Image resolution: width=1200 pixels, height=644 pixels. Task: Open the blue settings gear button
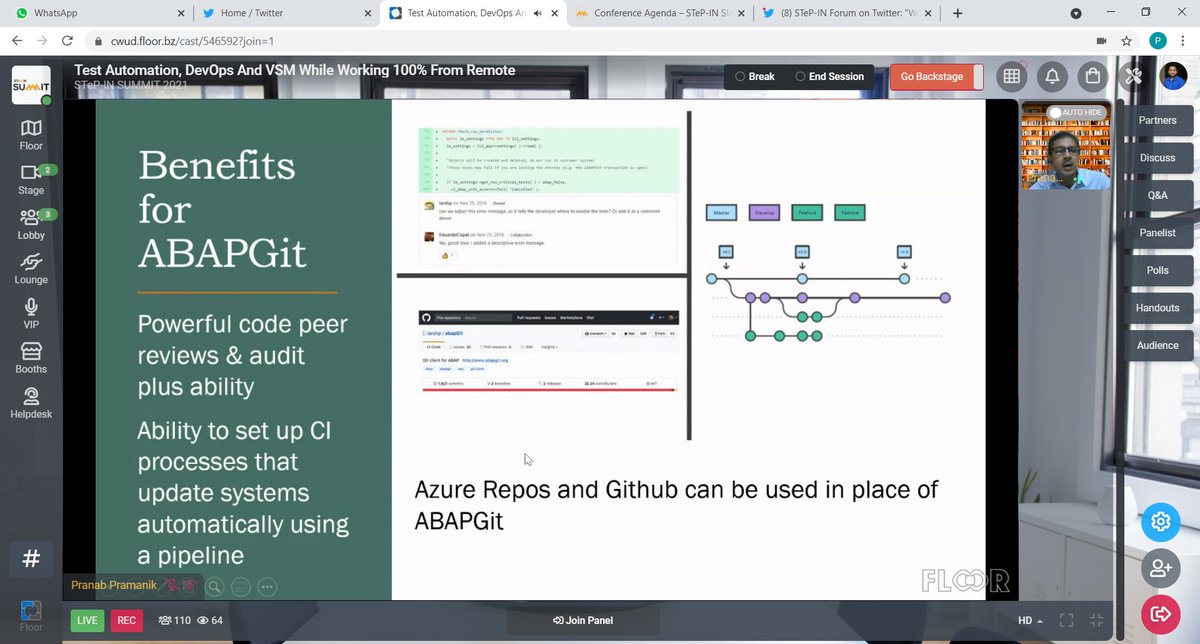tap(1161, 522)
